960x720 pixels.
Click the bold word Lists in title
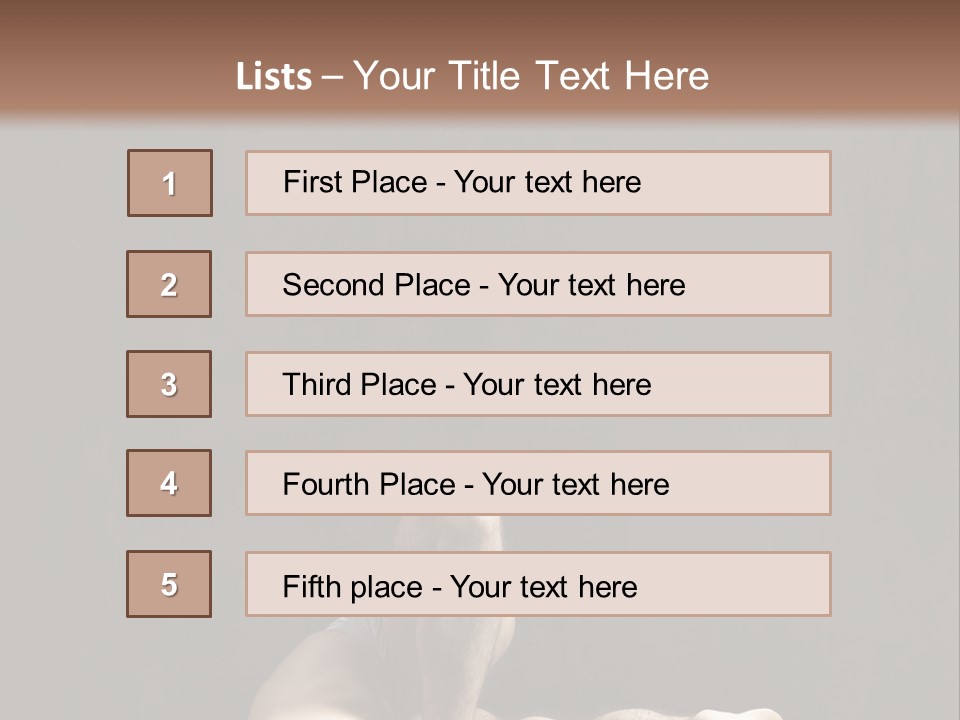click(x=274, y=77)
